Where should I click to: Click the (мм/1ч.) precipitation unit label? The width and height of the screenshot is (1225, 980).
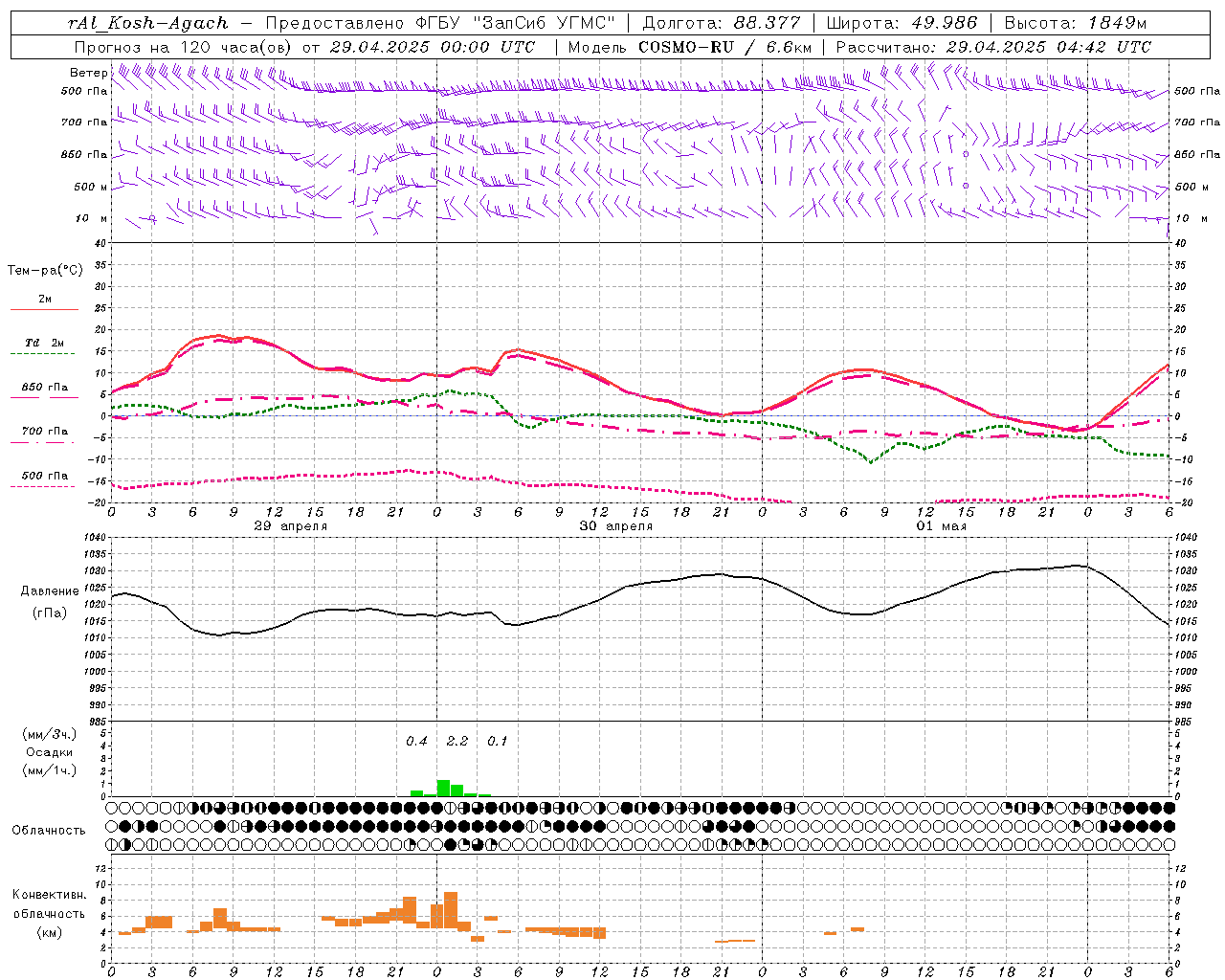[x=50, y=770]
